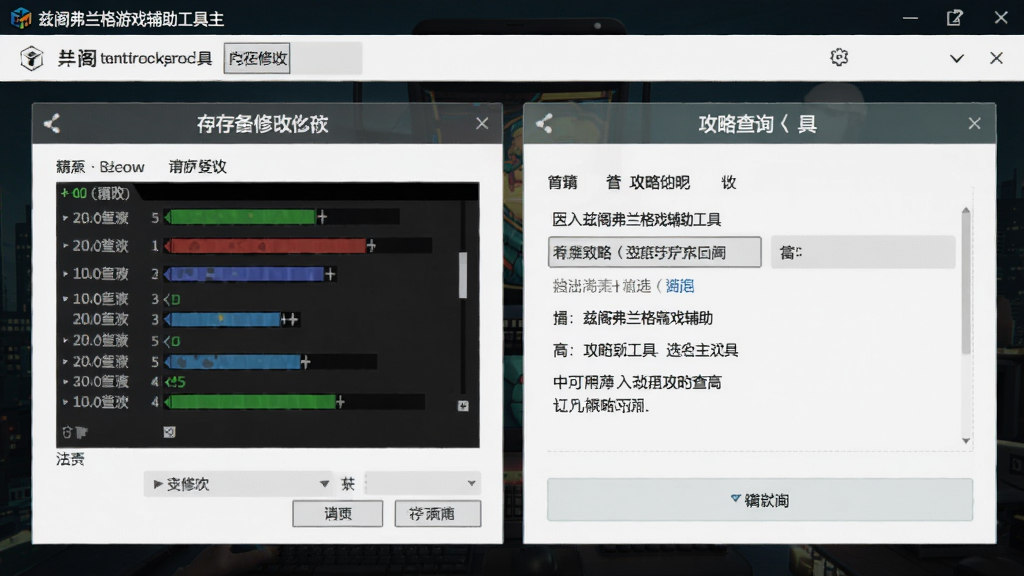The height and width of the screenshot is (576, 1024).
Task: Click plus at end of dark blue bar
Action: click(330, 274)
